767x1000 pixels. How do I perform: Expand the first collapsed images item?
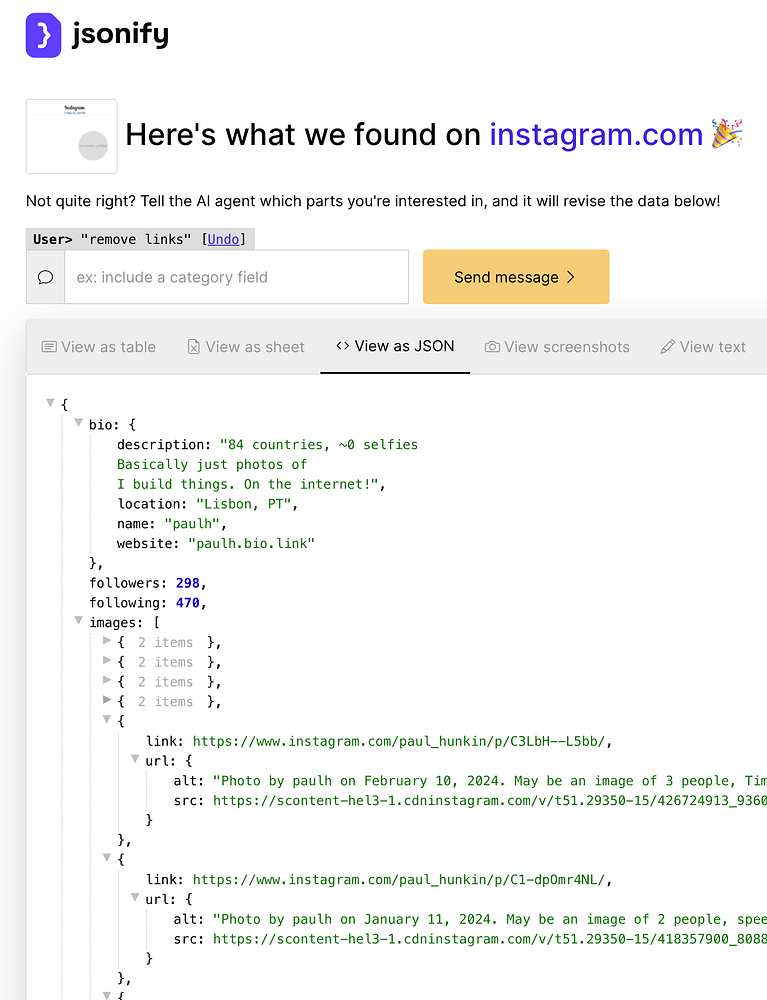point(108,641)
